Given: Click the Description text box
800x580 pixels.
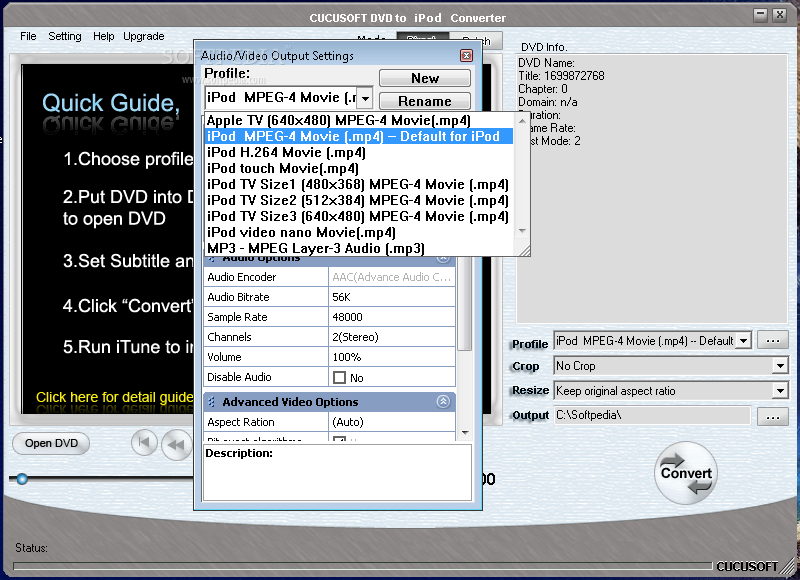Looking at the screenshot, I should 337,472.
